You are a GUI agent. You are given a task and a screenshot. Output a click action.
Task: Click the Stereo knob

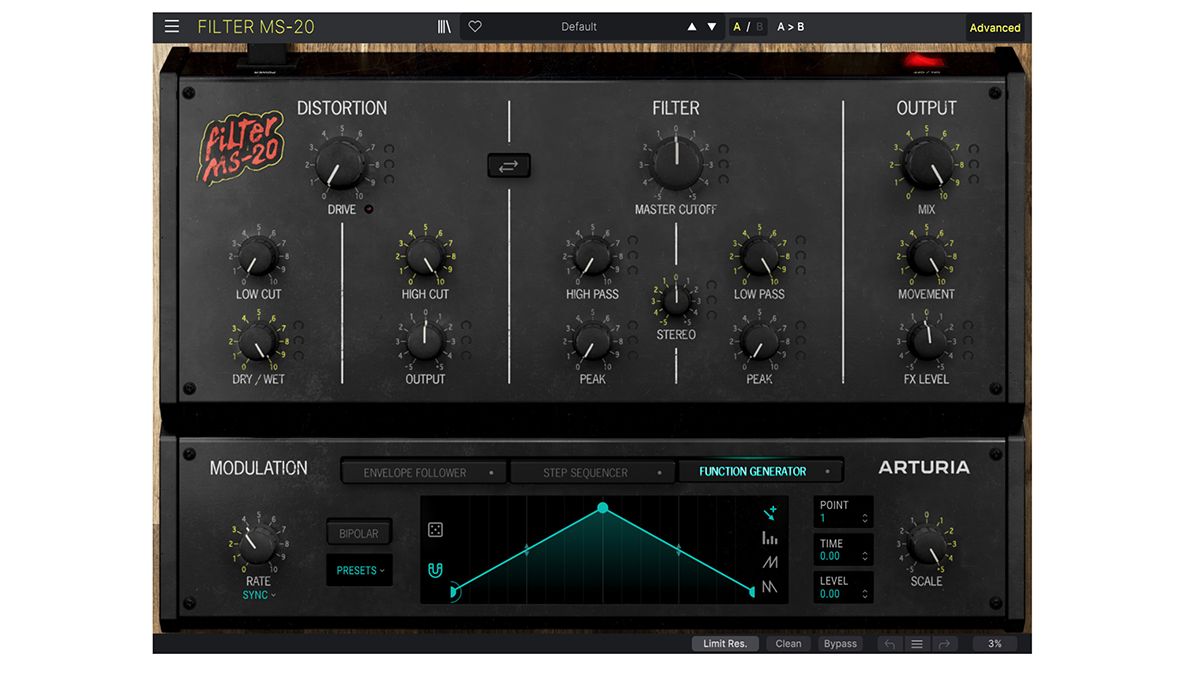(676, 300)
